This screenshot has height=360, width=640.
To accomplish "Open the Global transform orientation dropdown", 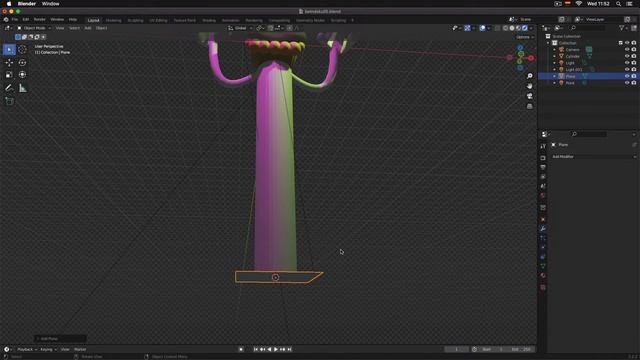I will pos(240,28).
